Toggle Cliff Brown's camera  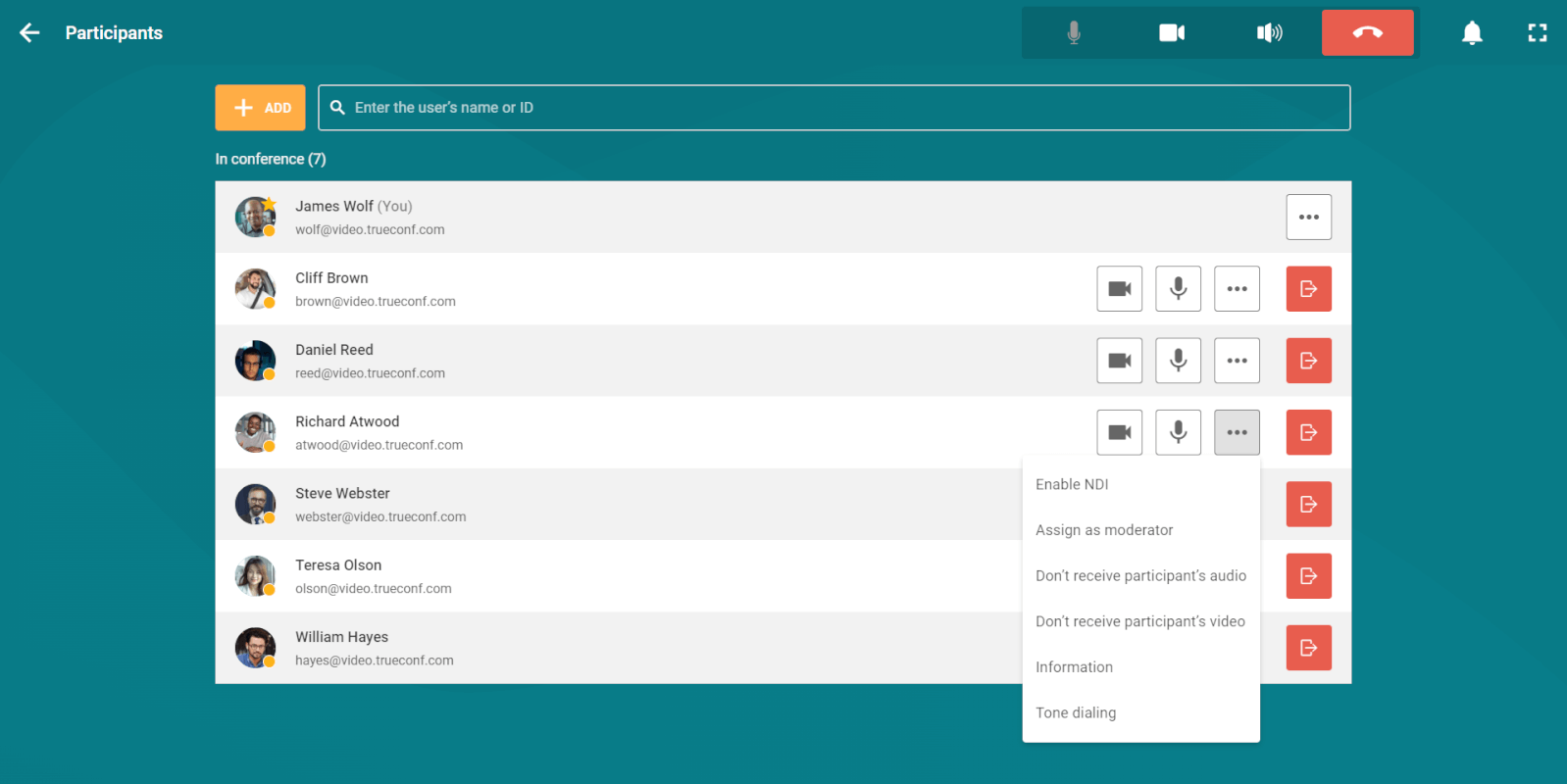click(1119, 289)
